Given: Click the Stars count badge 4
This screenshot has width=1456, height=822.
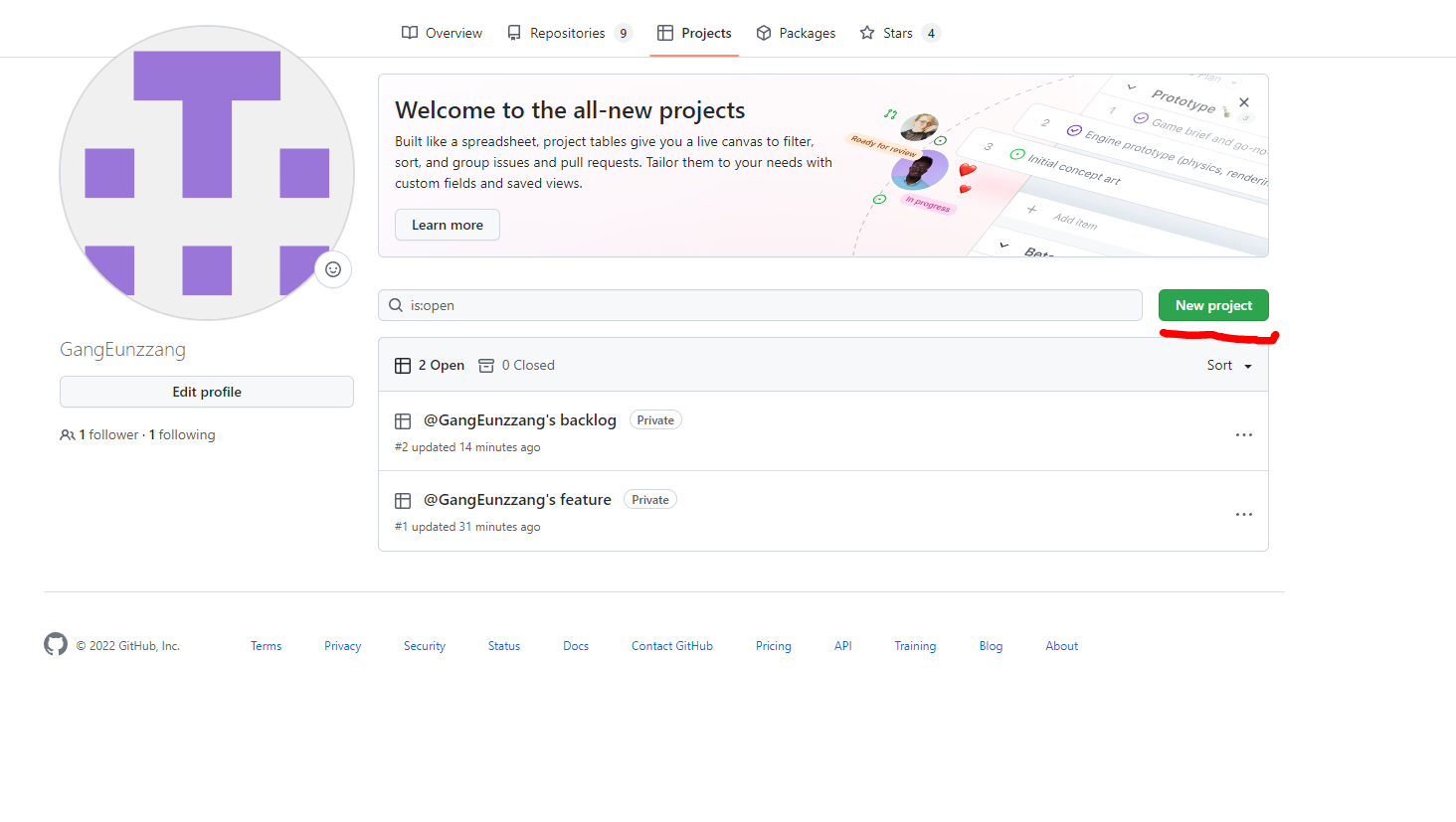Looking at the screenshot, I should [x=931, y=33].
